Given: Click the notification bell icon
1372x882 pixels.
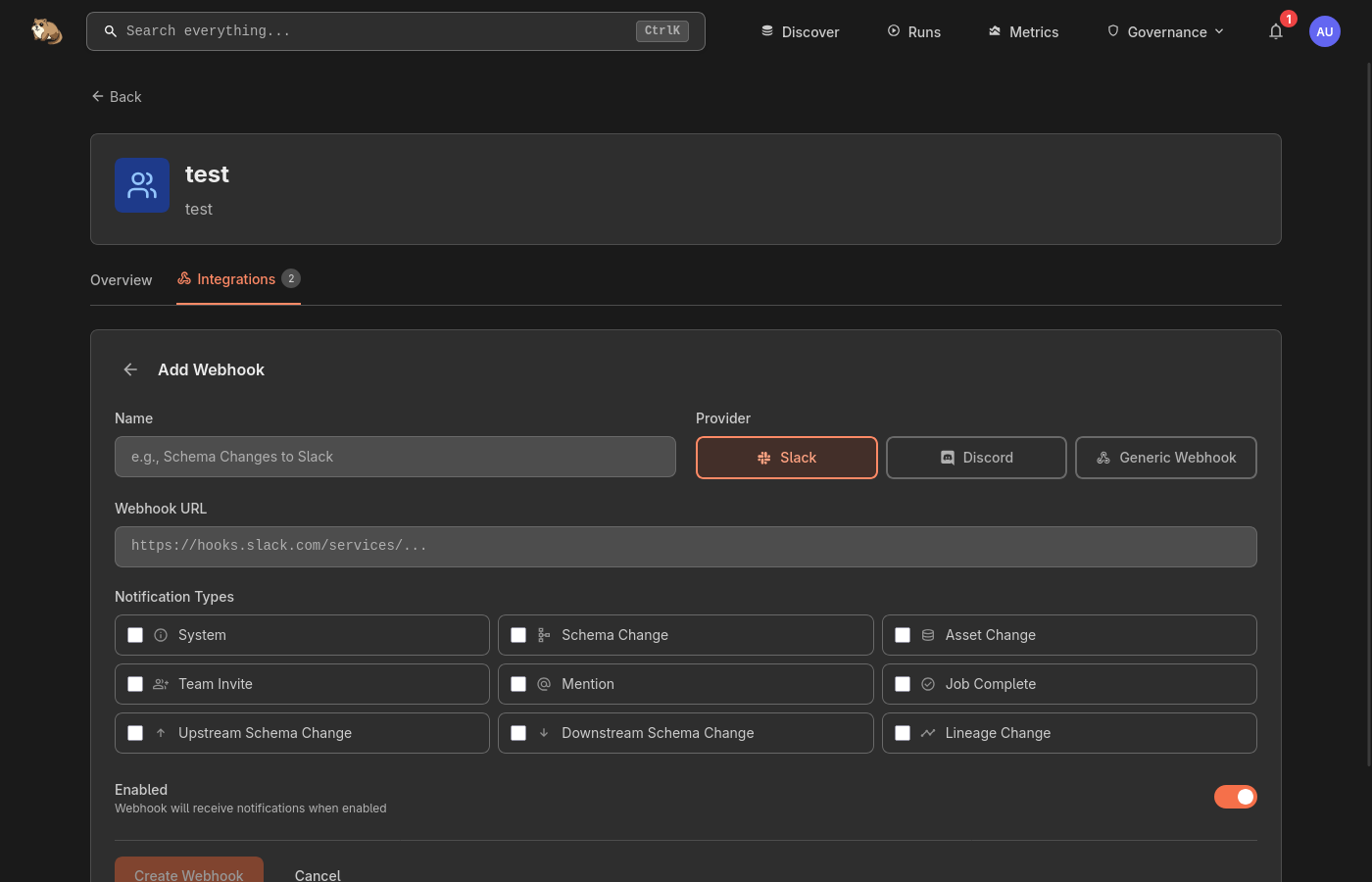Looking at the screenshot, I should click(x=1276, y=31).
